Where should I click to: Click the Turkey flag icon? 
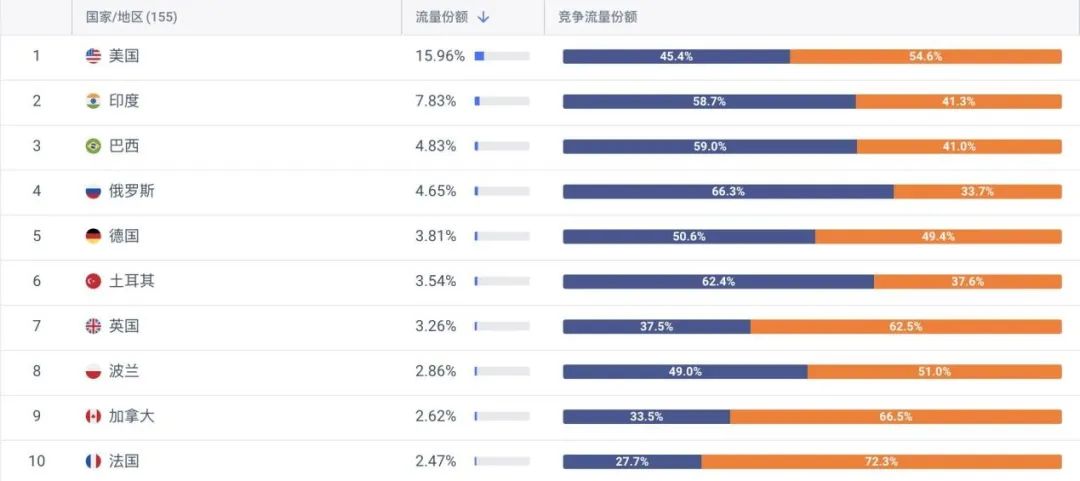(93, 281)
